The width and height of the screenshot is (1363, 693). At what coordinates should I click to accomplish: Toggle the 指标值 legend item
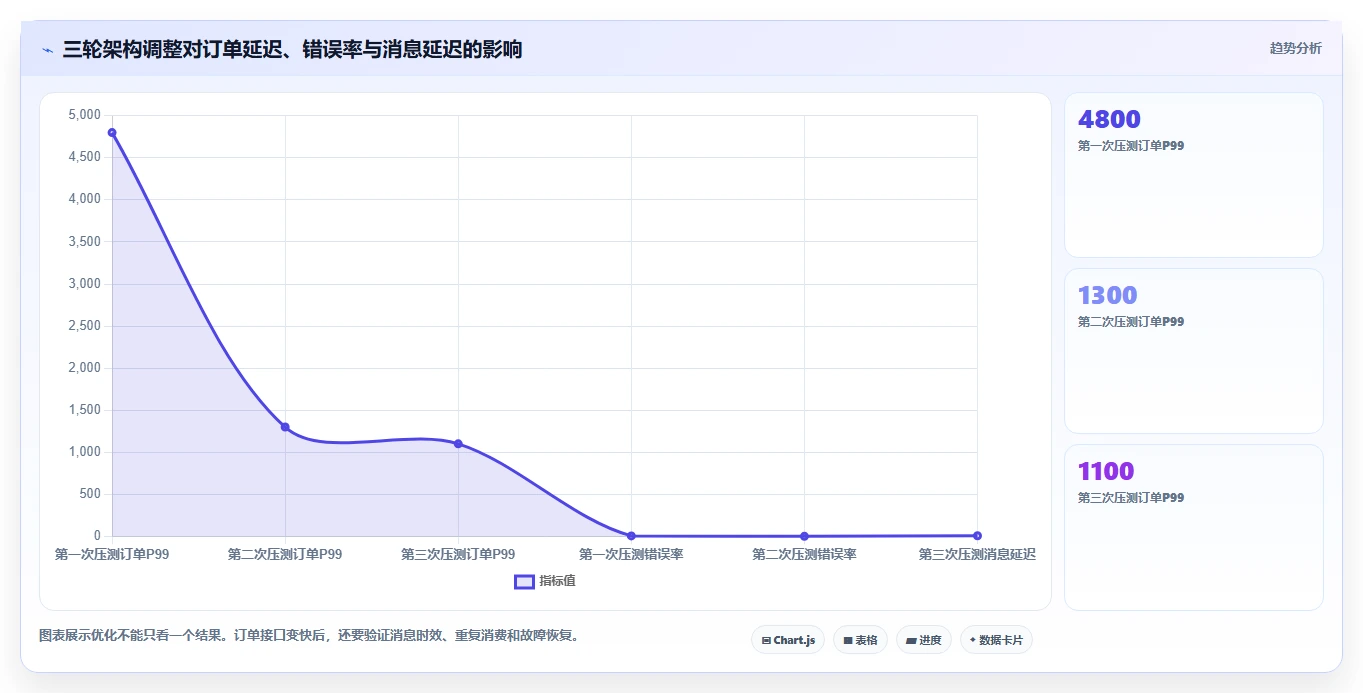click(545, 582)
